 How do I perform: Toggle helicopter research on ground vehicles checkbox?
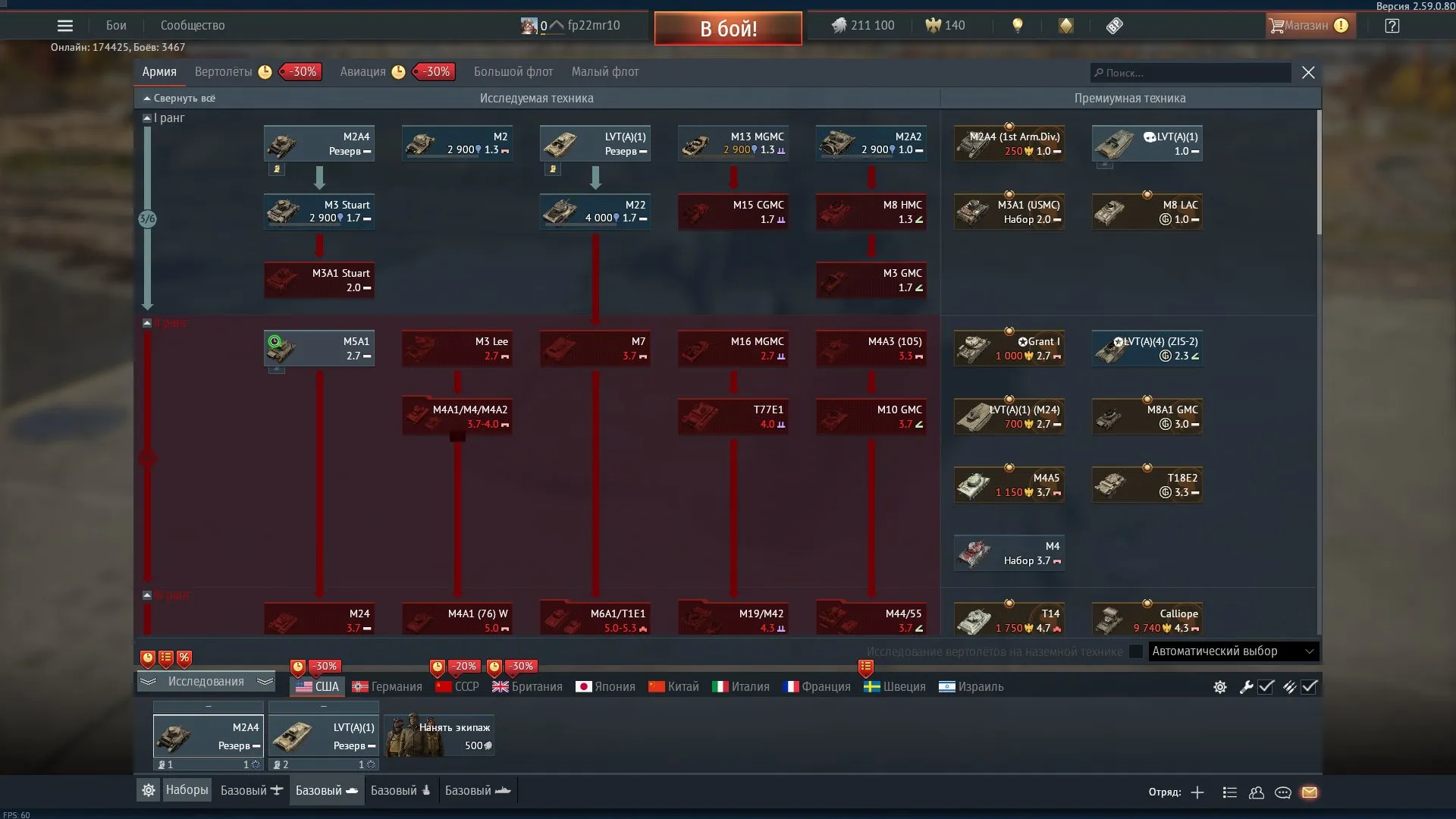click(1135, 651)
